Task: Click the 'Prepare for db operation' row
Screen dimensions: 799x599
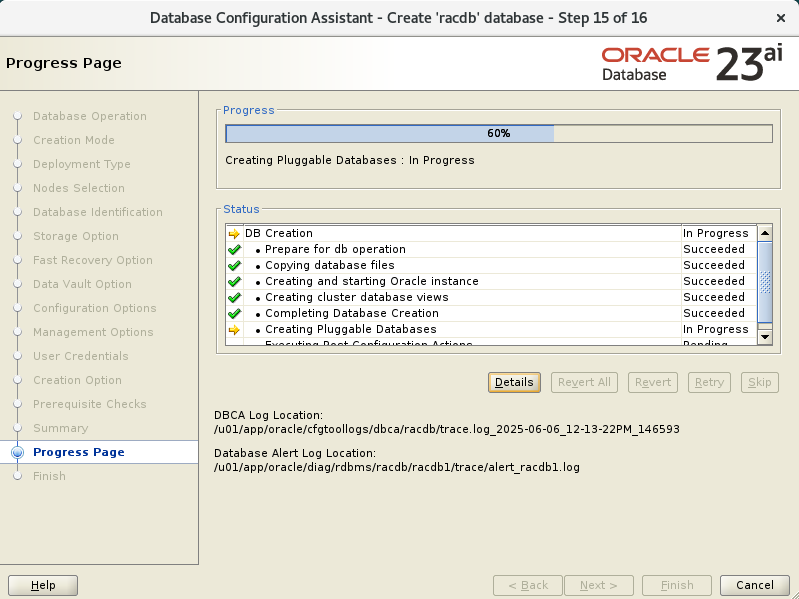Action: (491, 249)
